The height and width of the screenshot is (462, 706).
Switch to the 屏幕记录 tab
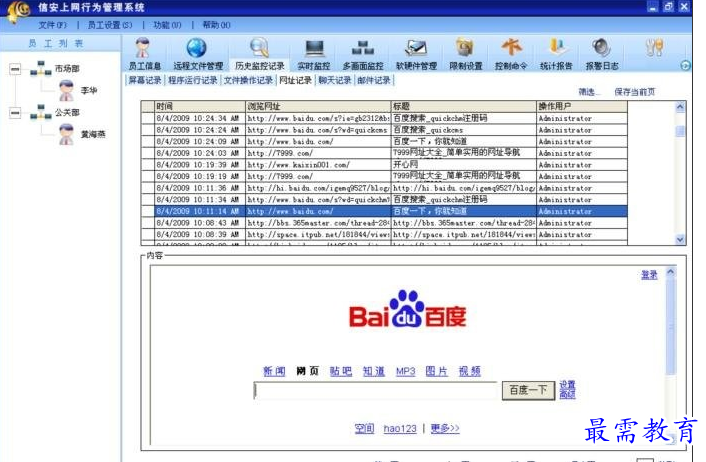point(145,80)
